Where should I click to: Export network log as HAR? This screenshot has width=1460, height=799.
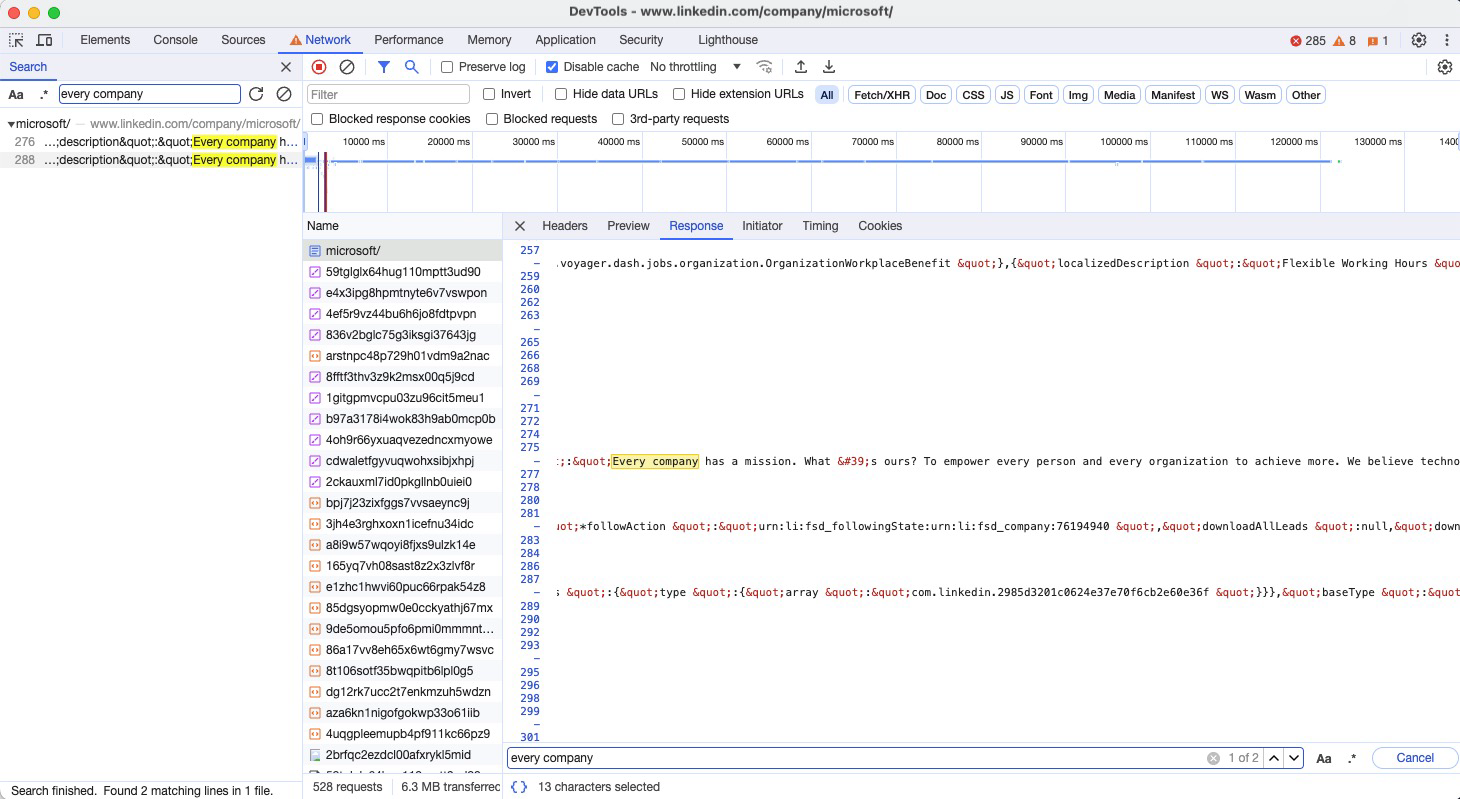[828, 67]
